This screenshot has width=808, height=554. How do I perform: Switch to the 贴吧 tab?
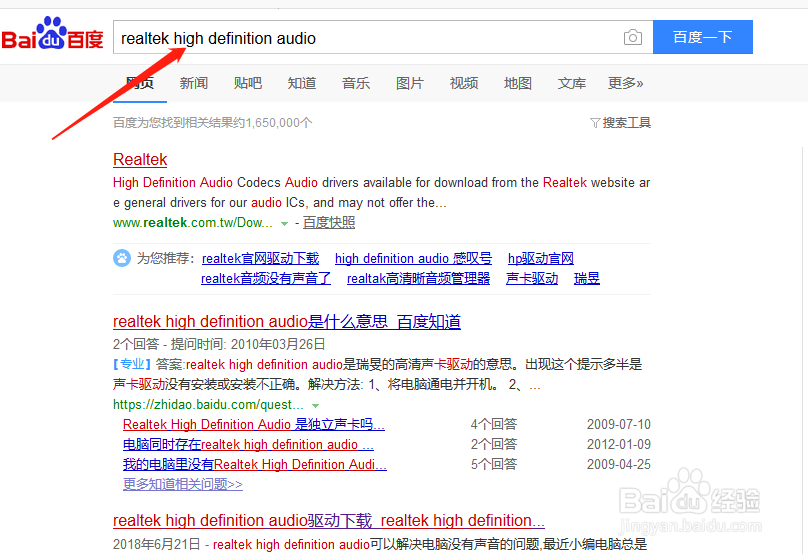click(248, 83)
